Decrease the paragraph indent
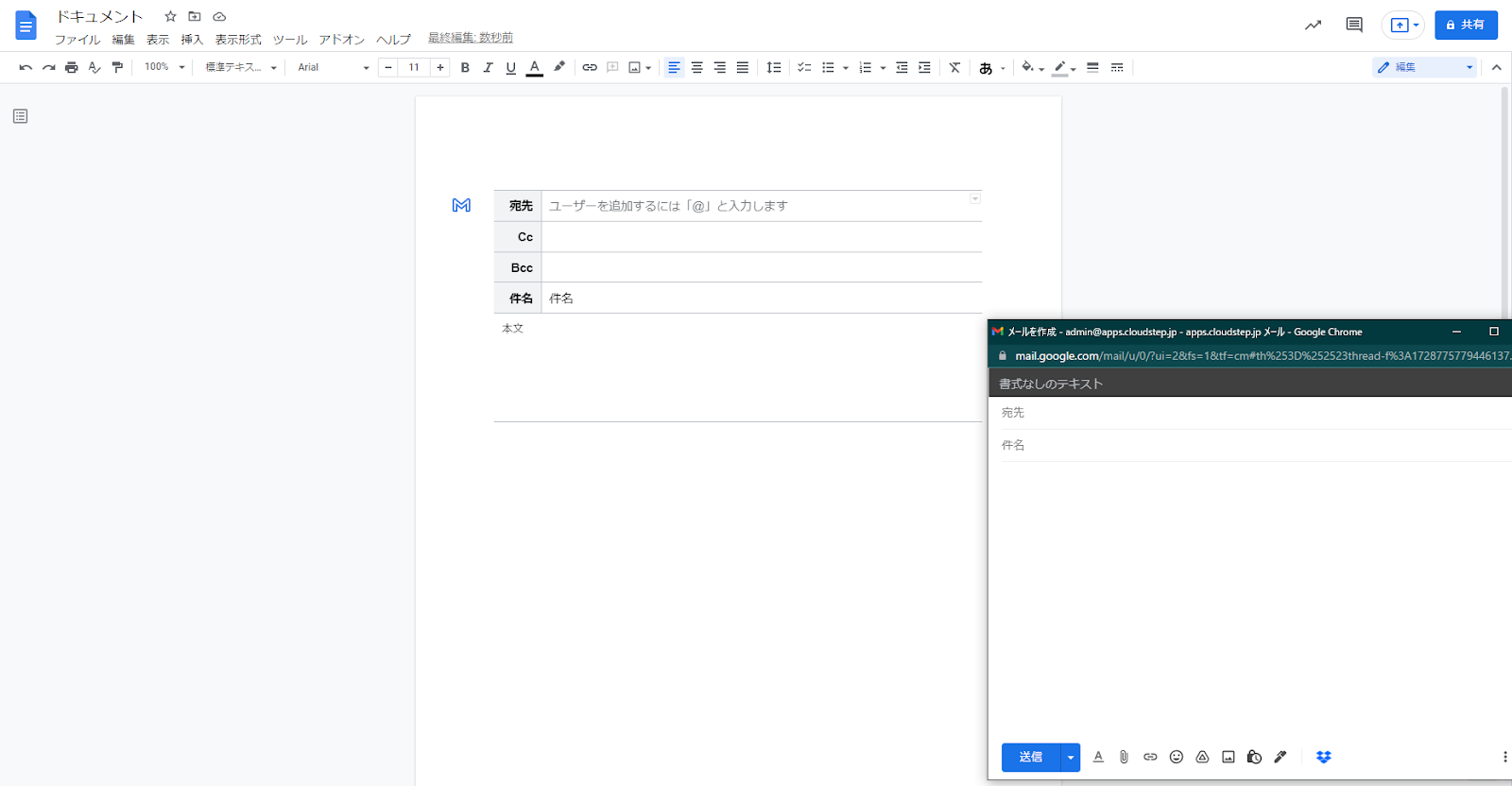This screenshot has height=786, width=1512. tap(902, 67)
